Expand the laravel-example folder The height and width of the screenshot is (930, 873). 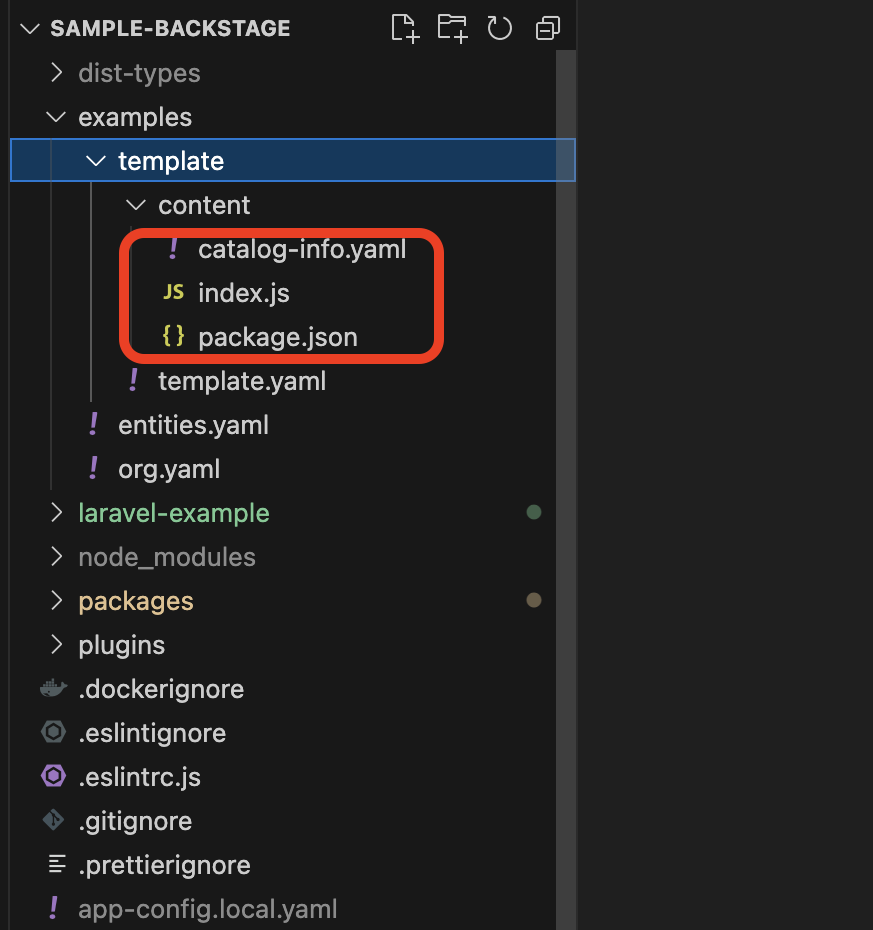(56, 513)
